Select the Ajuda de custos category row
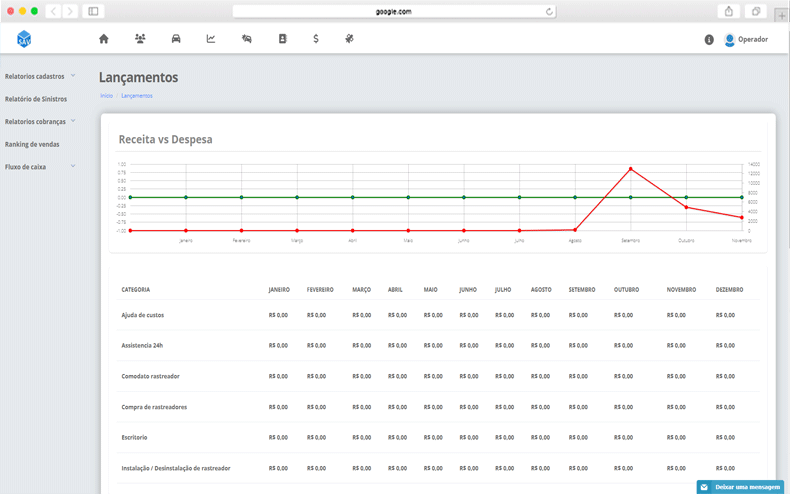The image size is (790, 494). click(x=438, y=315)
